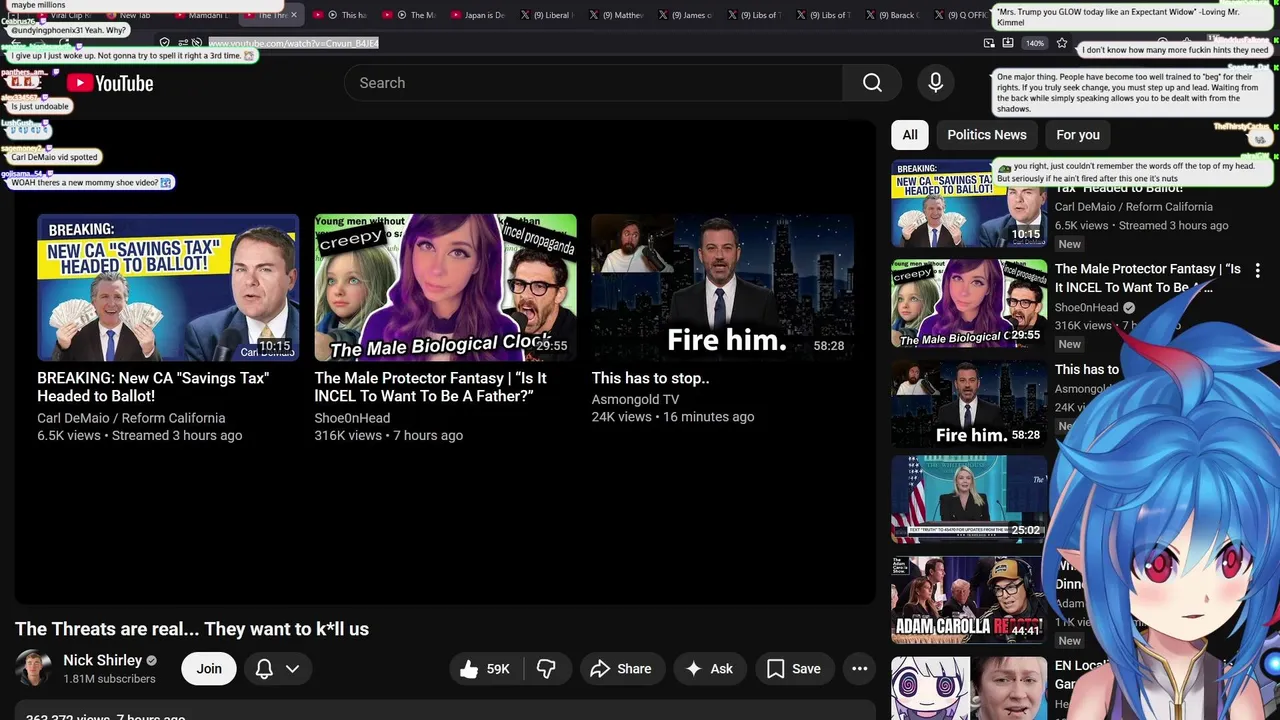Click chat message 'Is just undoable'
The height and width of the screenshot is (720, 1280).
[40, 107]
